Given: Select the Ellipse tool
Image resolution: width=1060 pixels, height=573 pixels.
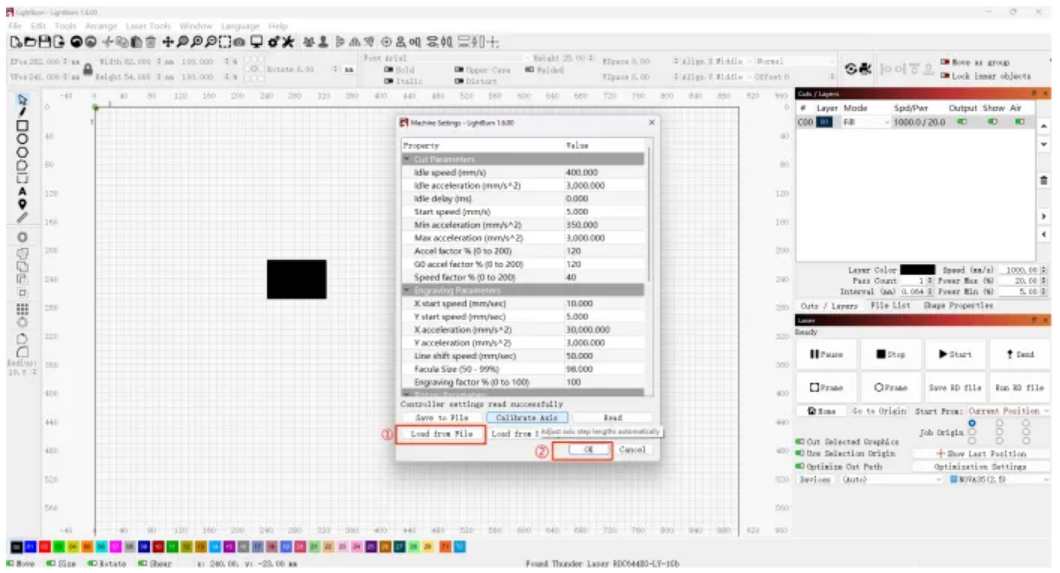Looking at the screenshot, I should (x=22, y=139).
